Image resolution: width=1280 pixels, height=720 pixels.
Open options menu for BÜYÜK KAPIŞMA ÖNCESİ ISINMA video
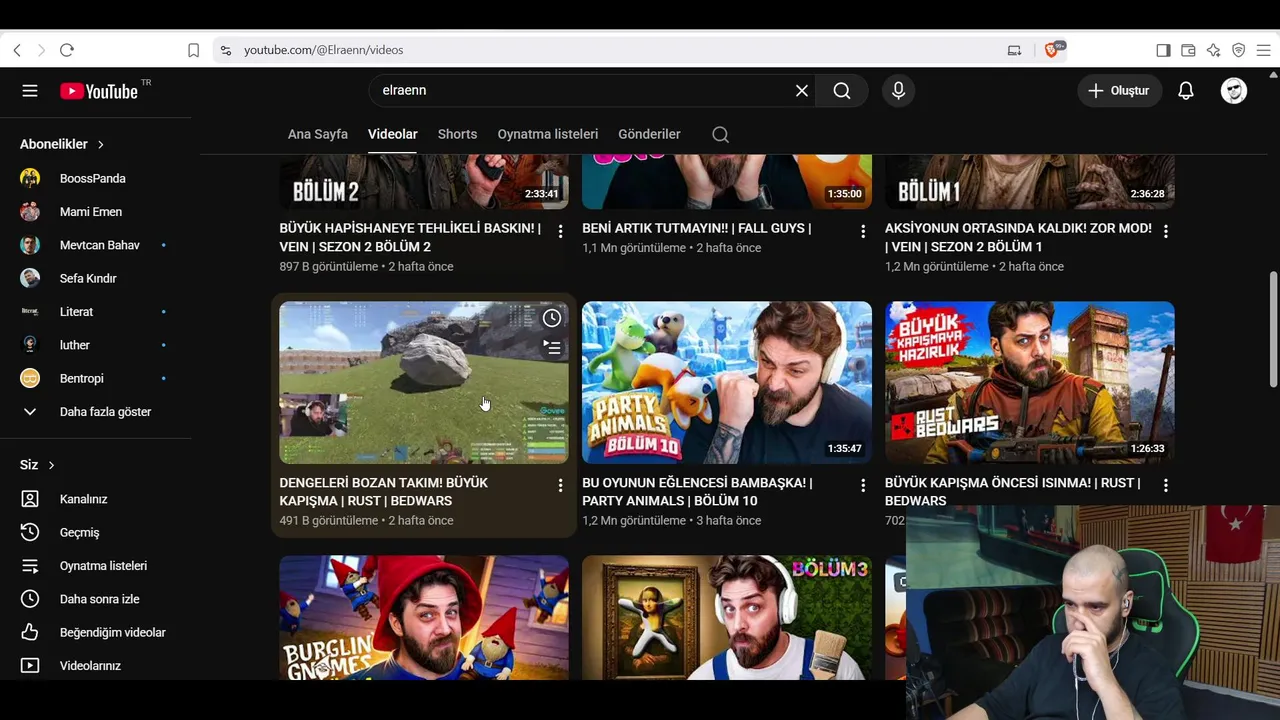[1166, 485]
